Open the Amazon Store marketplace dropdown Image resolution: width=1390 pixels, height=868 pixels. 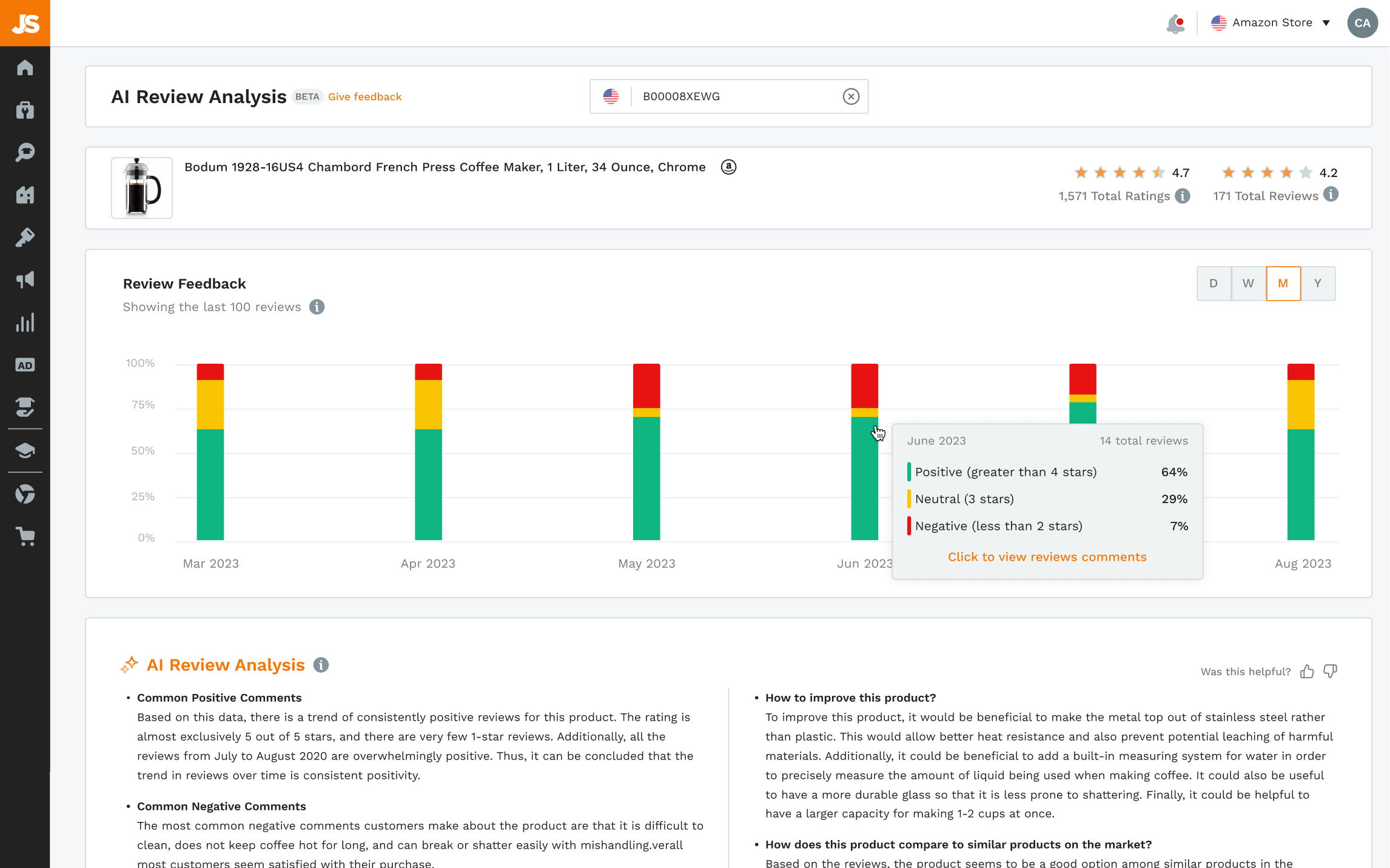click(x=1270, y=23)
